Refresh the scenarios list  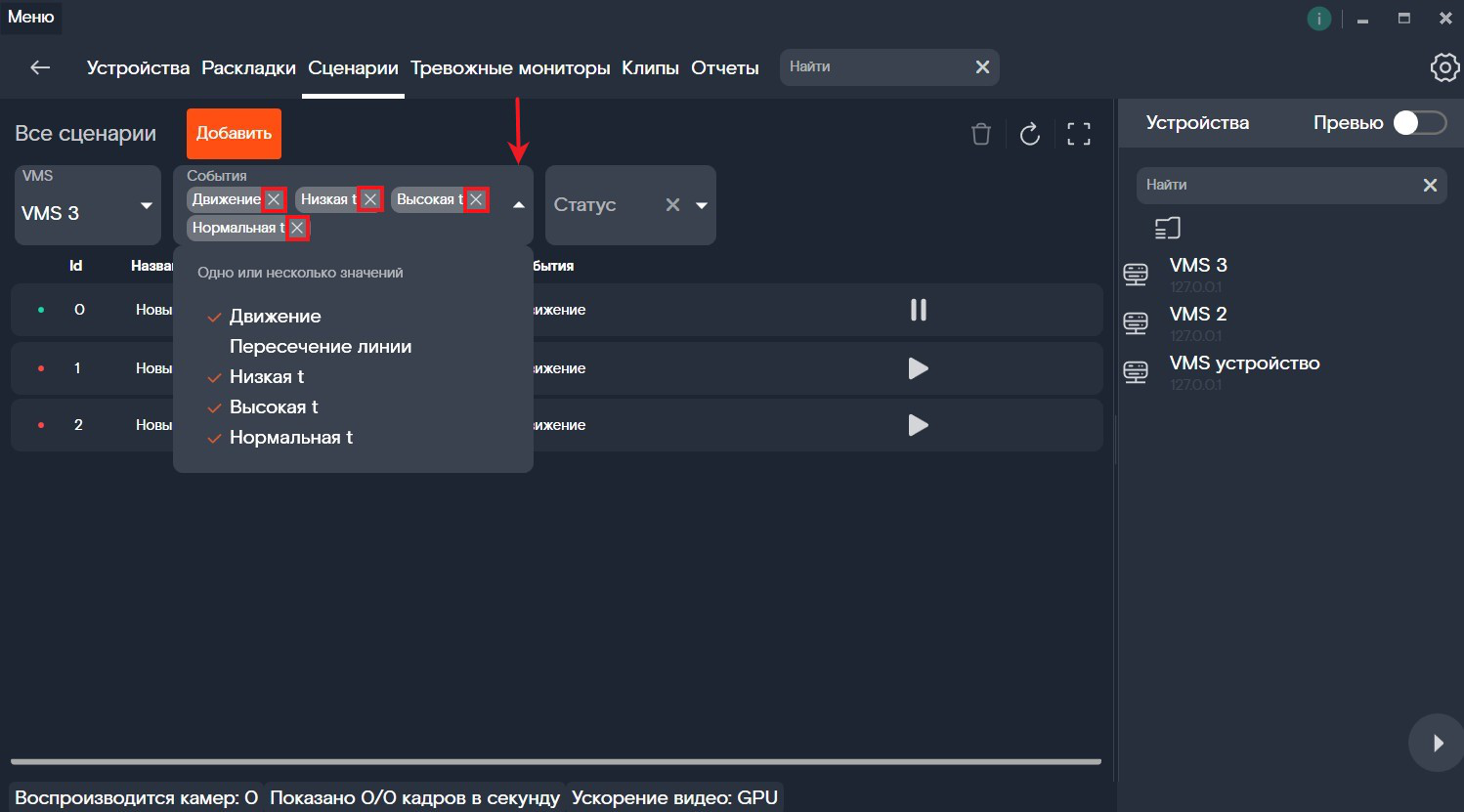click(1030, 134)
